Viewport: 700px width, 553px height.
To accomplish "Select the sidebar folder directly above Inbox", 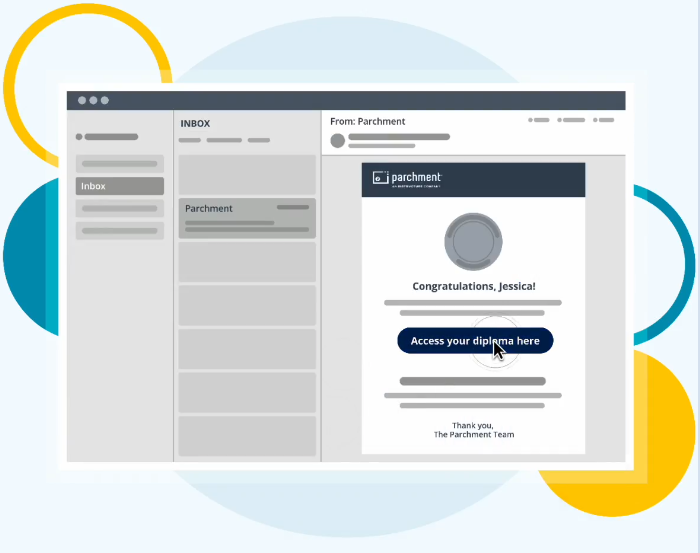I will click(x=120, y=163).
